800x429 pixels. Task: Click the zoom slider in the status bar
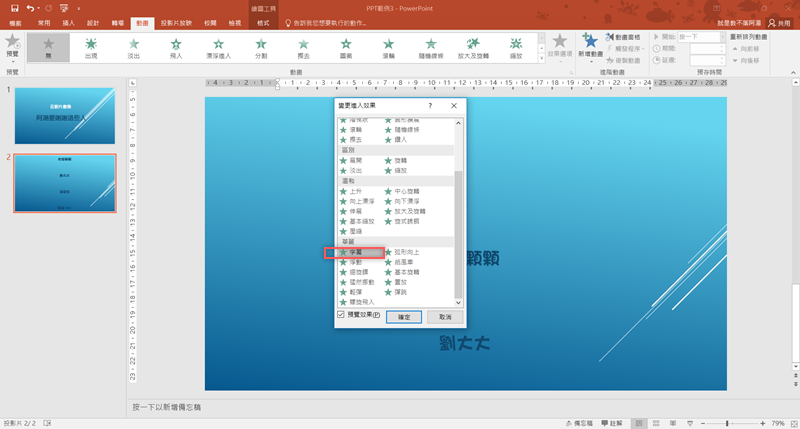tap(727, 423)
